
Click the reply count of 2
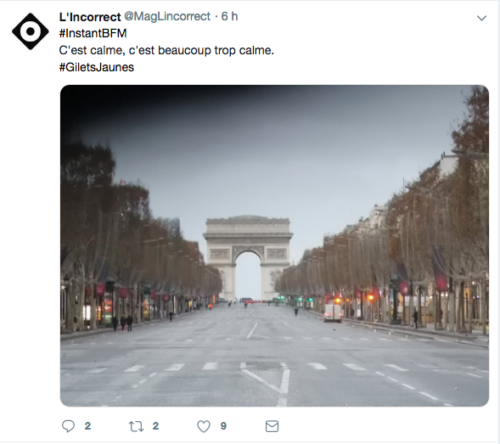(88, 426)
